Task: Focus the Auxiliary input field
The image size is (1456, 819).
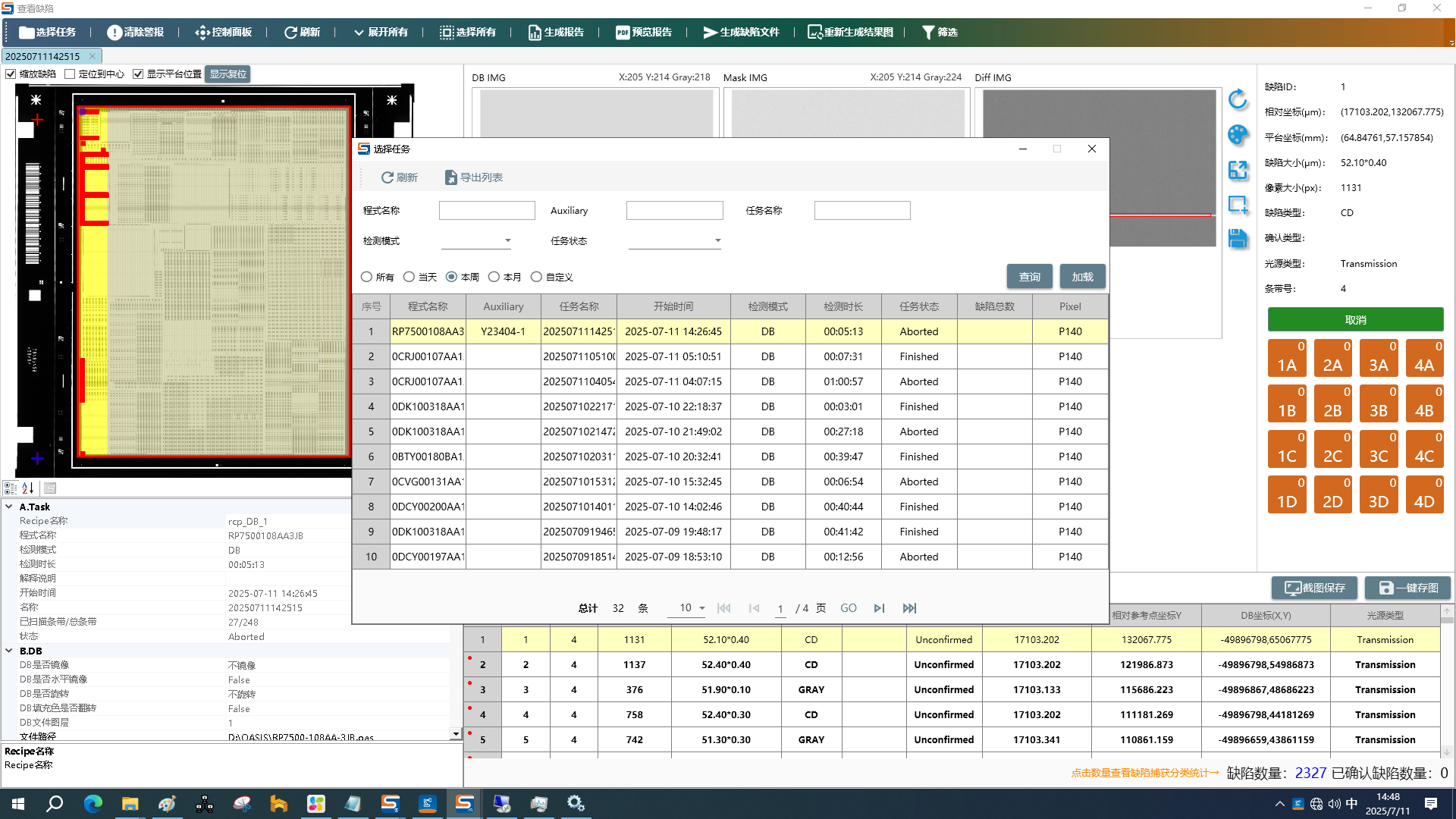Action: pos(674,210)
